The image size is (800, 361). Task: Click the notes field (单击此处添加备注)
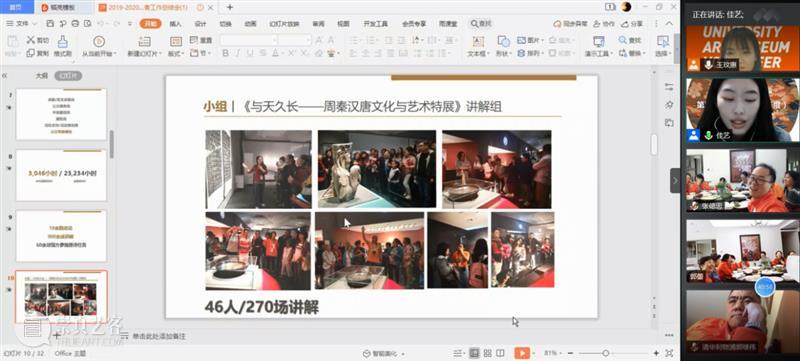(x=159, y=336)
